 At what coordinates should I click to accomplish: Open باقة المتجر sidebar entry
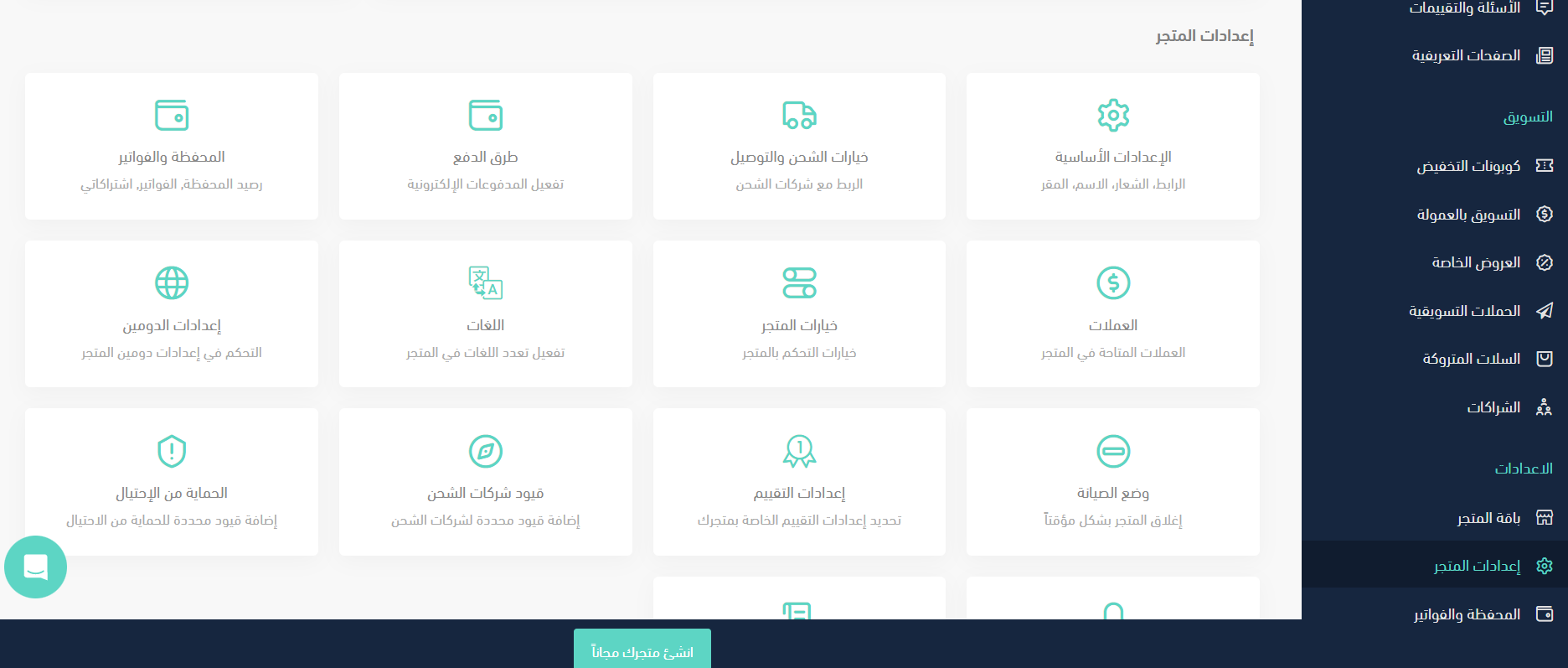[1489, 518]
